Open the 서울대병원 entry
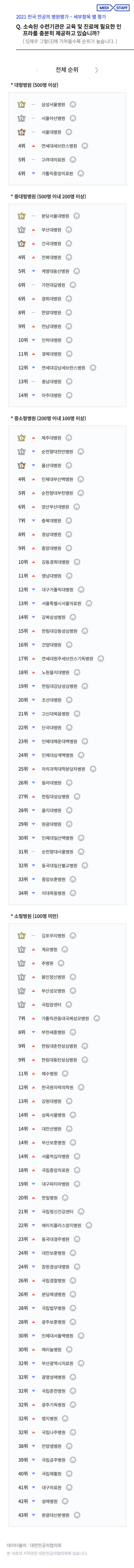 pyautogui.click(x=51, y=132)
